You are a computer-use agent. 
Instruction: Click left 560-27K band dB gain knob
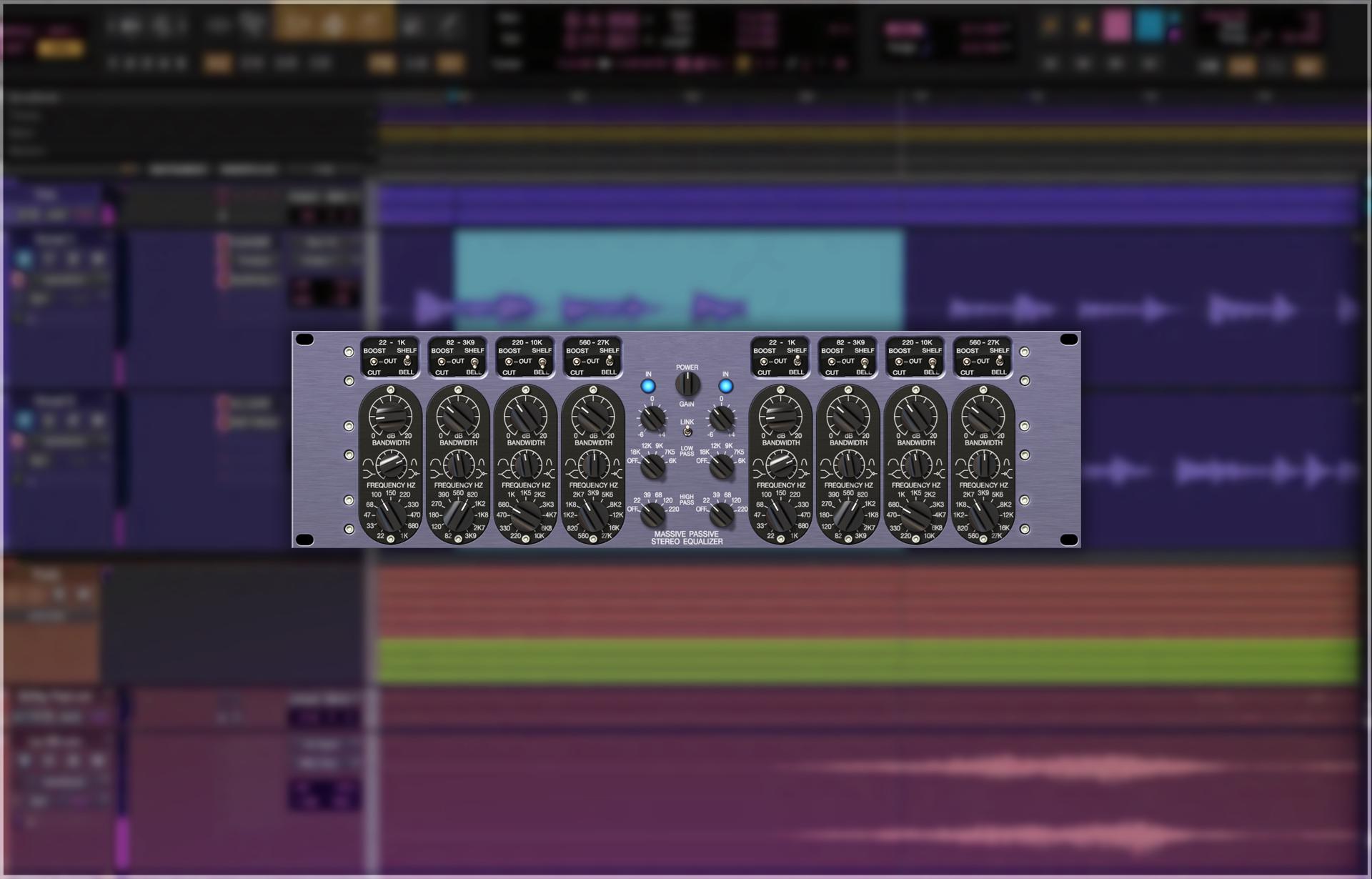(593, 416)
